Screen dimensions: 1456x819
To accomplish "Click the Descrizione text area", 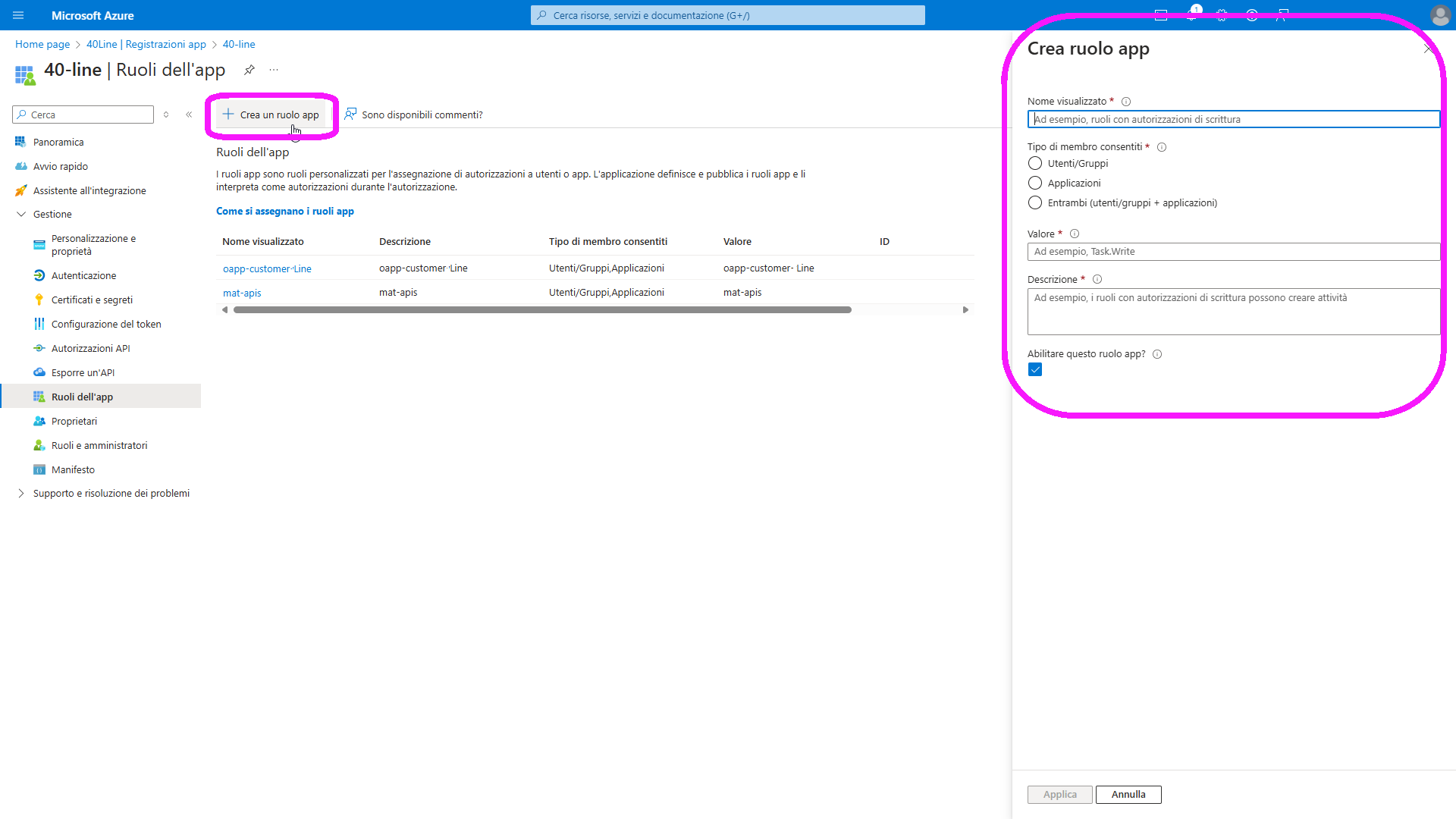I will click(1233, 312).
